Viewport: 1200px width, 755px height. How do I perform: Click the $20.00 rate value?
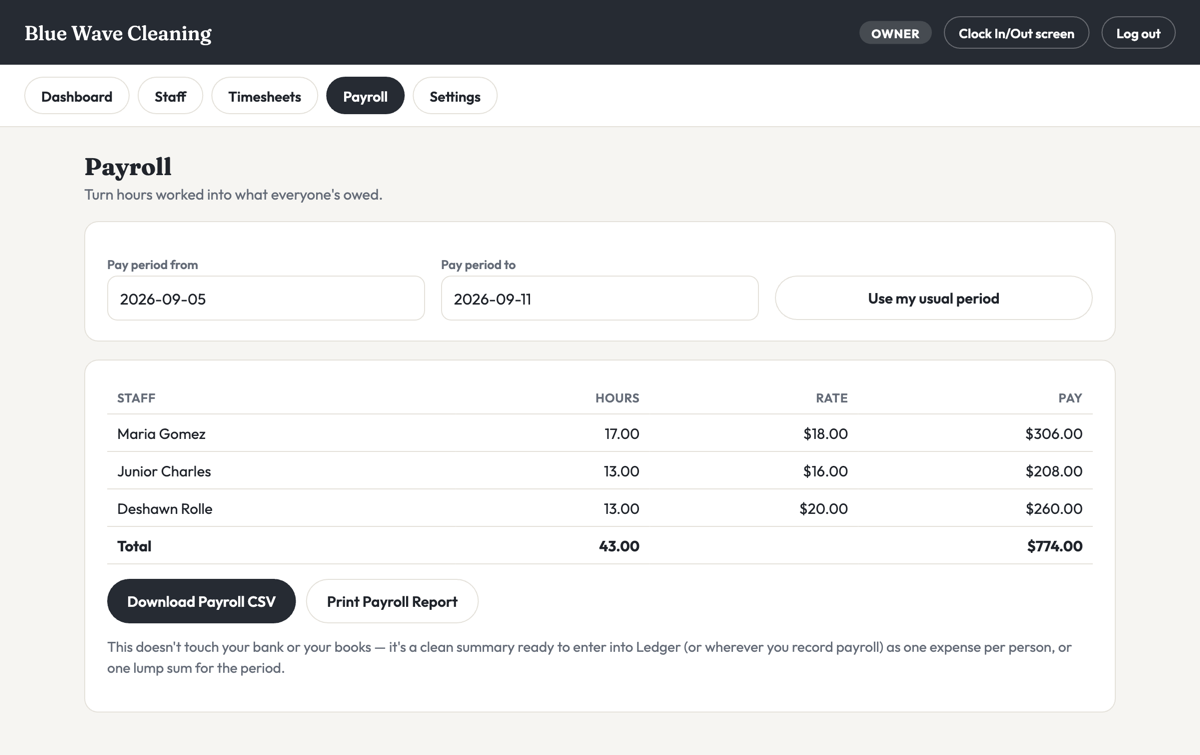[x=824, y=509]
